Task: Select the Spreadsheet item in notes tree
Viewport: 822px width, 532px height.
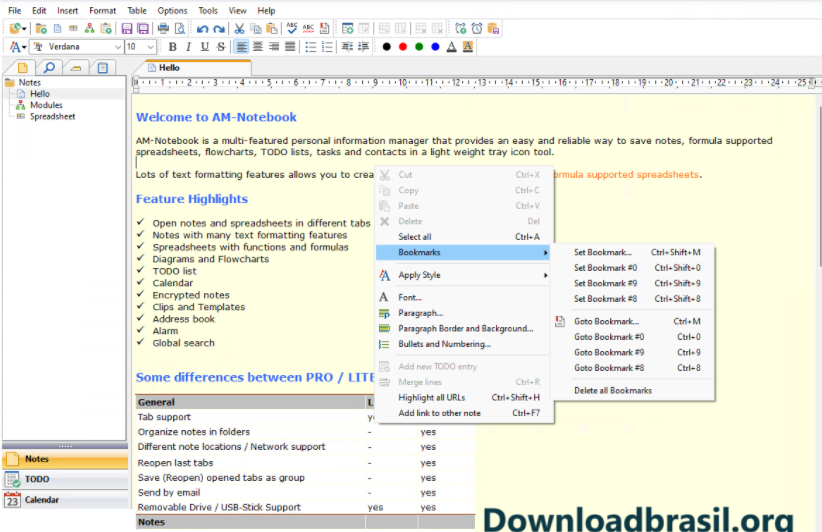Action: point(52,116)
